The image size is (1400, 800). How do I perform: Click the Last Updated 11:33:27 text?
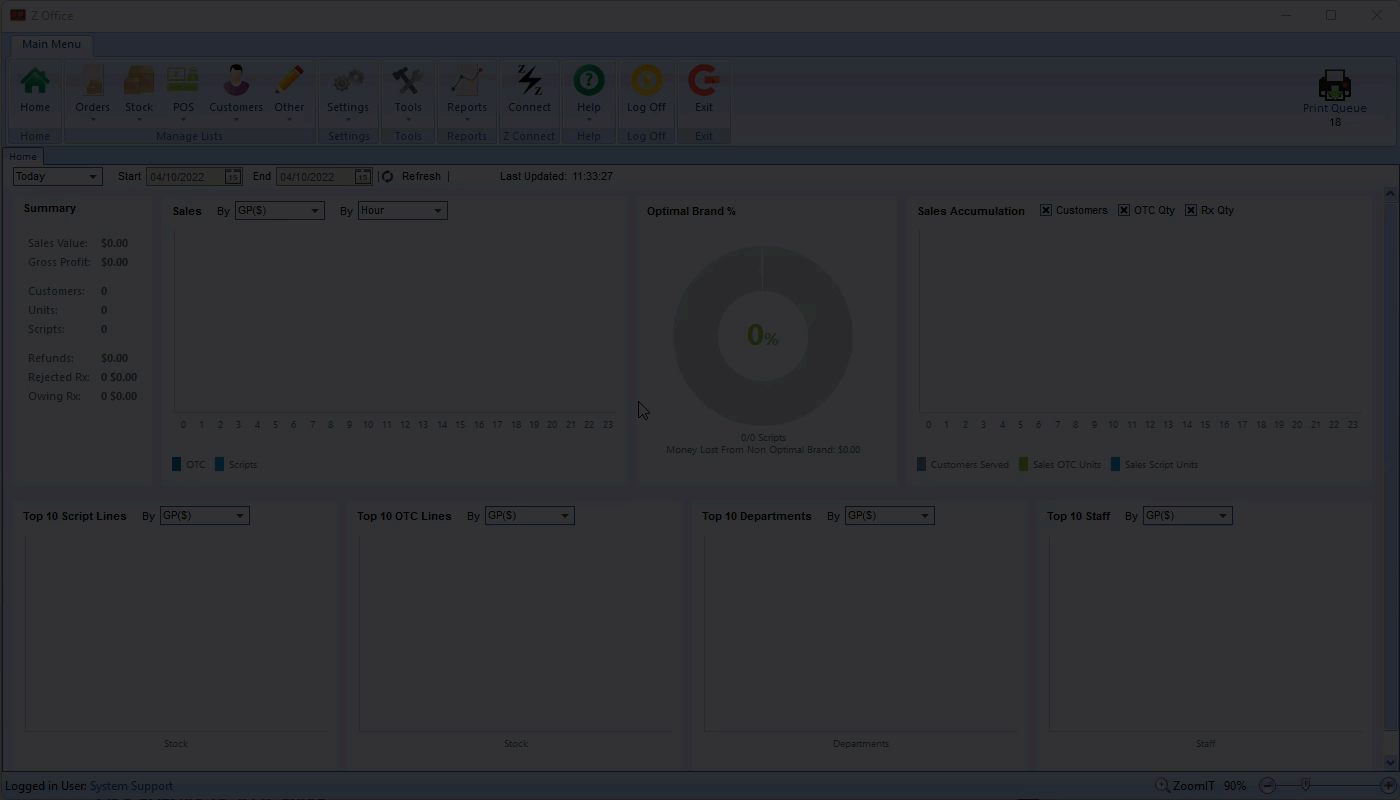(x=556, y=177)
